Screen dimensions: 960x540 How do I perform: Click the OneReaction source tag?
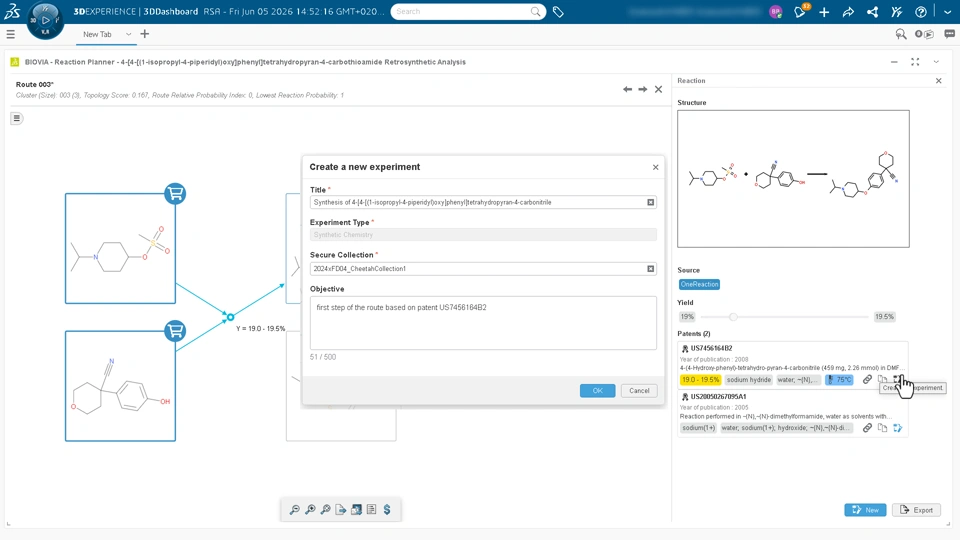coord(699,284)
